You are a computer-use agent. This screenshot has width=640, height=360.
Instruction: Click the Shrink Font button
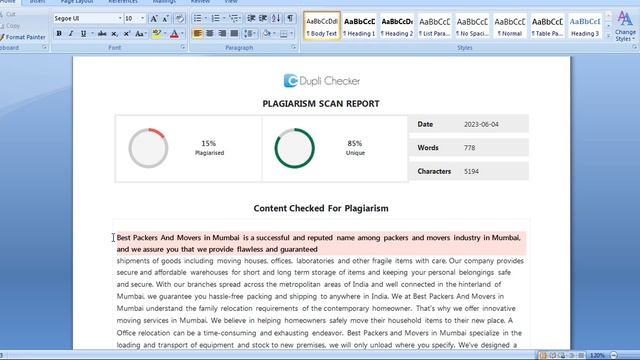(x=165, y=18)
